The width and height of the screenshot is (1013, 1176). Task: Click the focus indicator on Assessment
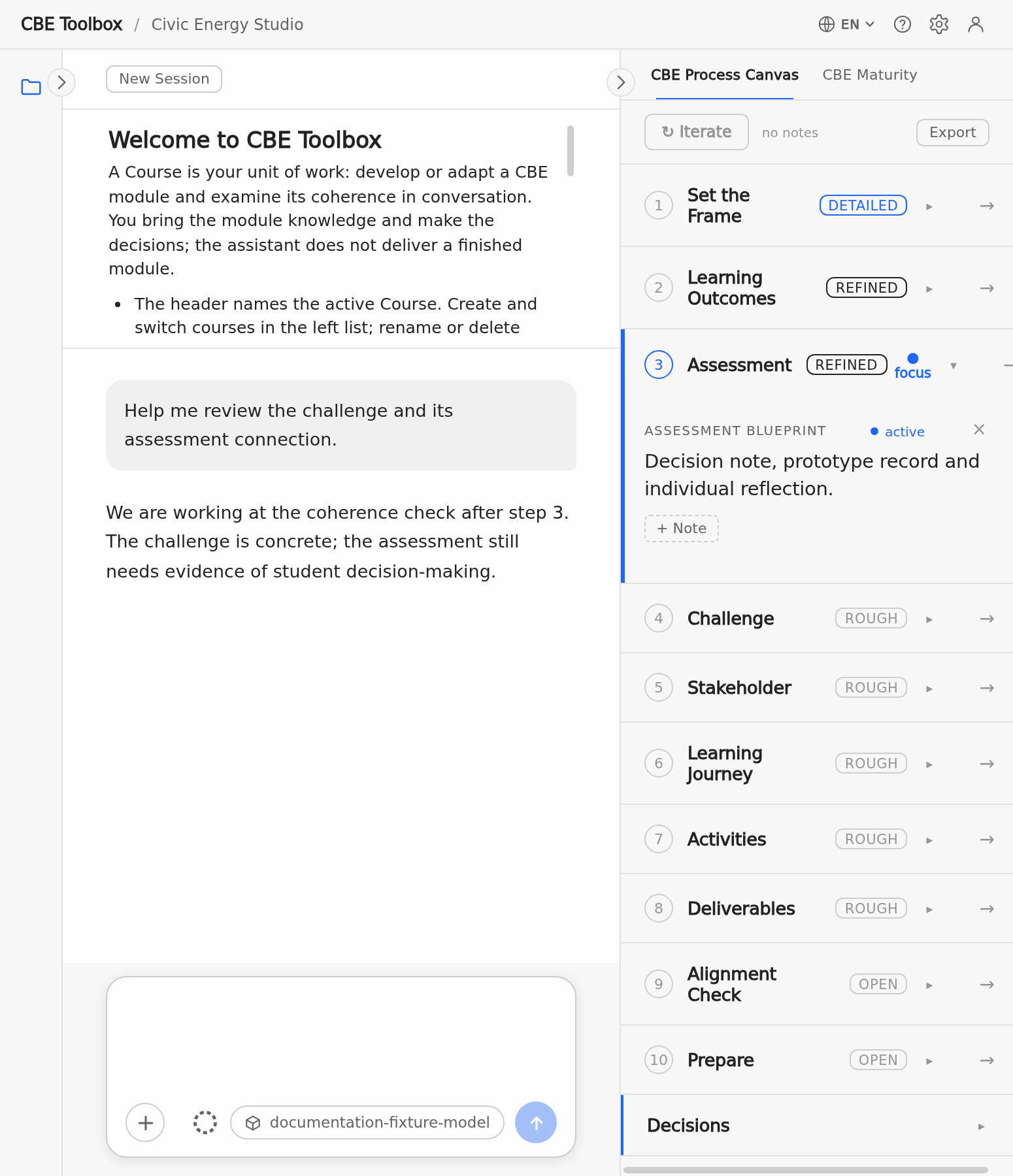coord(912,367)
